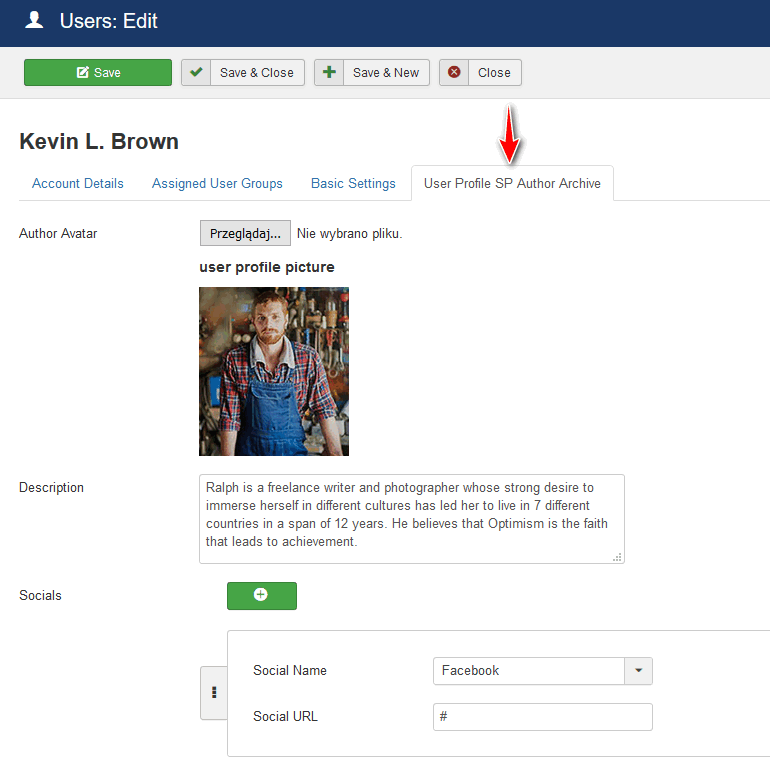This screenshot has height=765, width=770.
Task: Grab the Description textarea resize handle
Action: coord(617,557)
